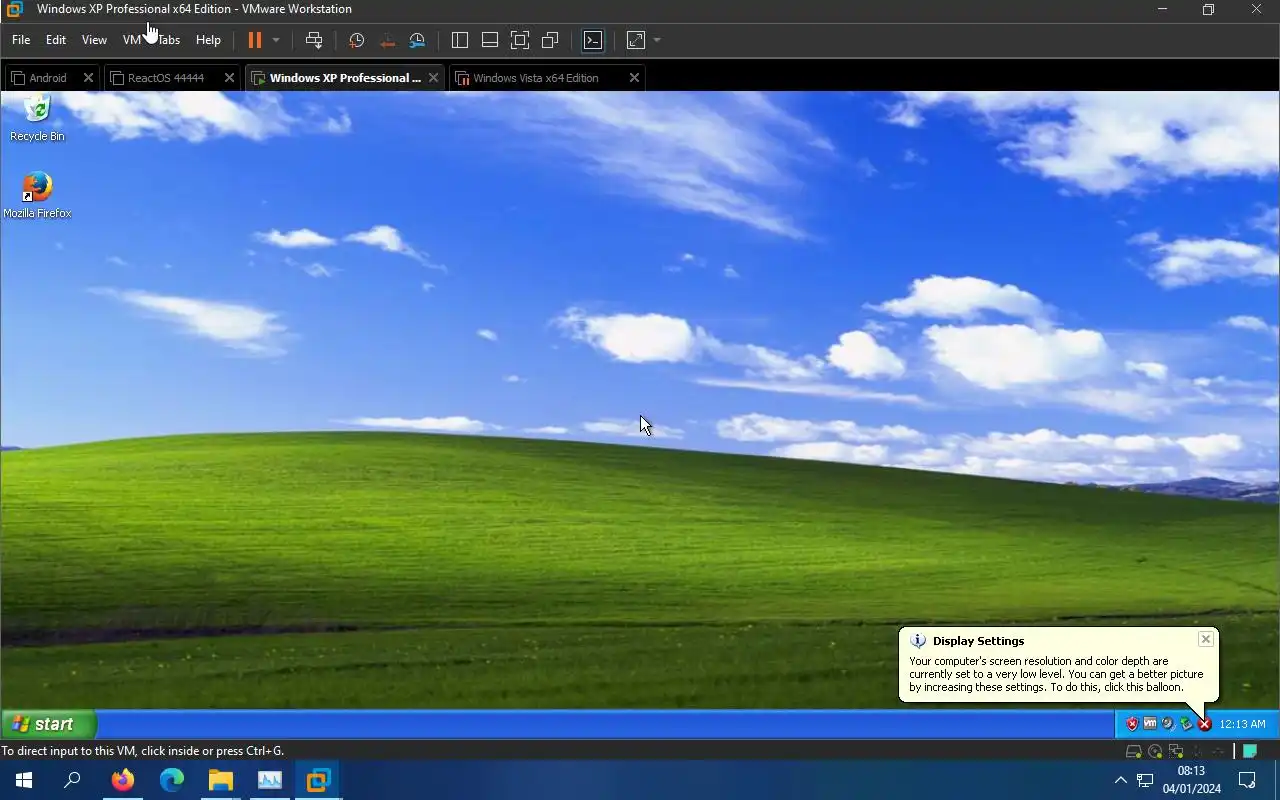Open Windows taskbar search

[x=72, y=780]
